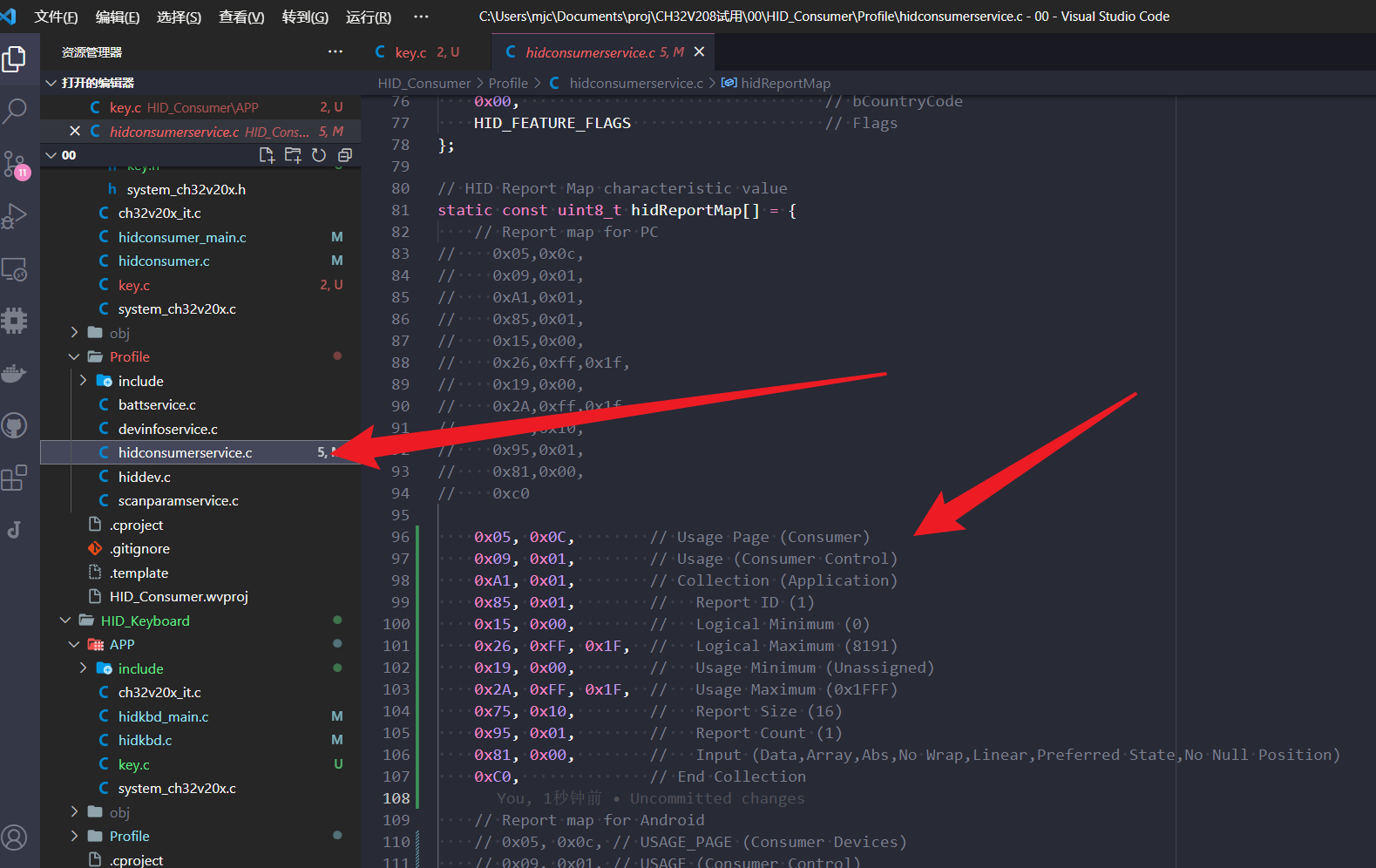
Task: Click hidconsumerservice.c in the breadcrumb
Action: pyautogui.click(x=636, y=83)
